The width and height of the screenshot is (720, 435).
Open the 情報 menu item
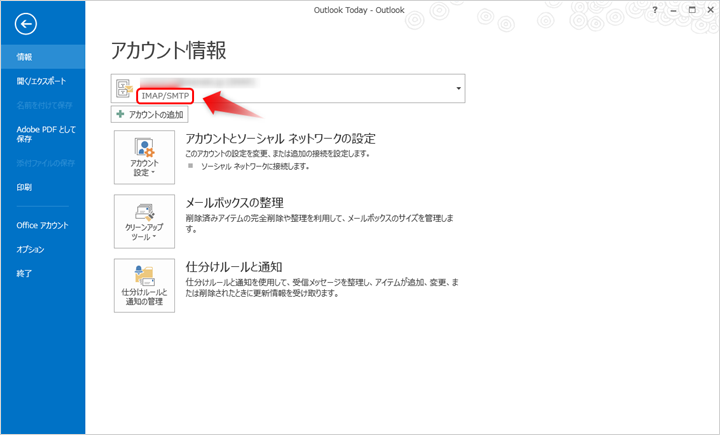point(43,57)
